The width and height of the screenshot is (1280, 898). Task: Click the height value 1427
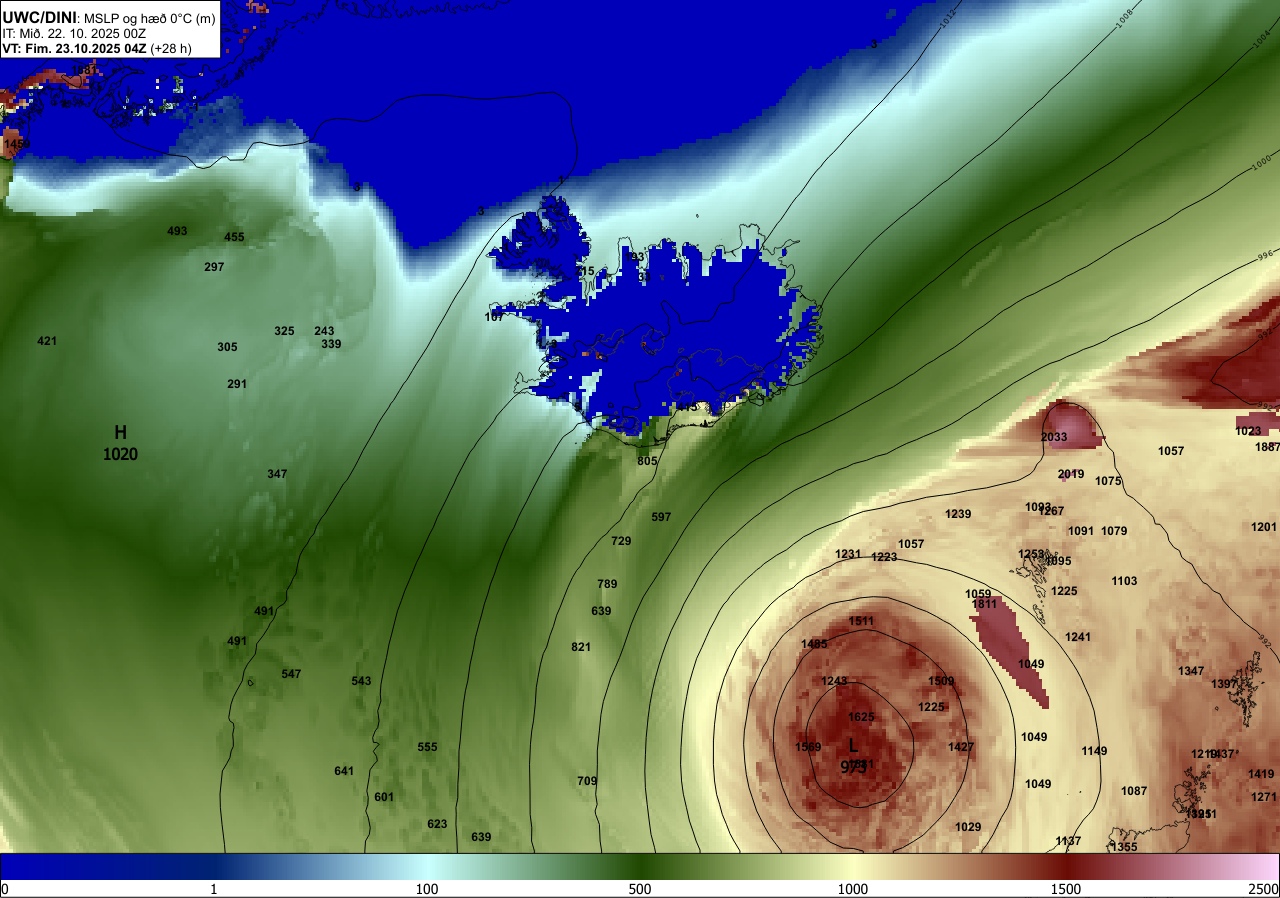pos(961,747)
